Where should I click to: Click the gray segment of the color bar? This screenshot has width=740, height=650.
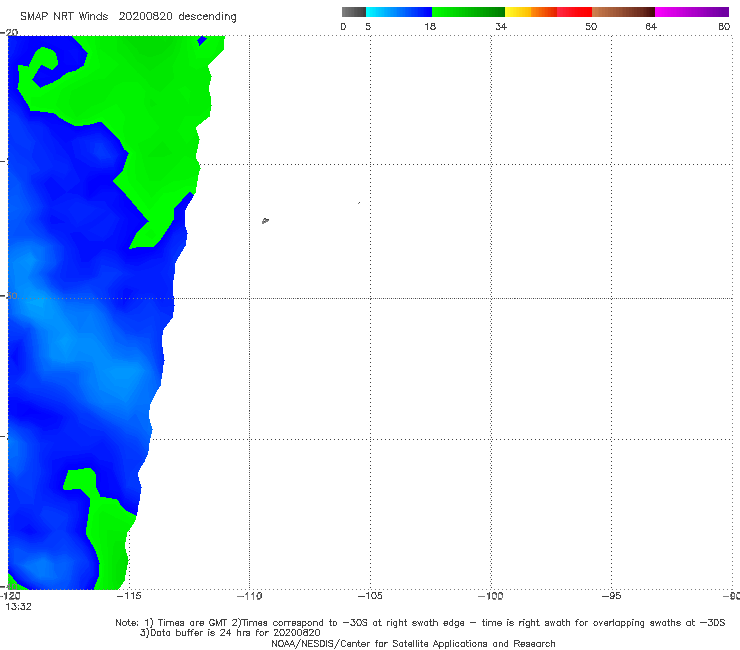[x=354, y=12]
